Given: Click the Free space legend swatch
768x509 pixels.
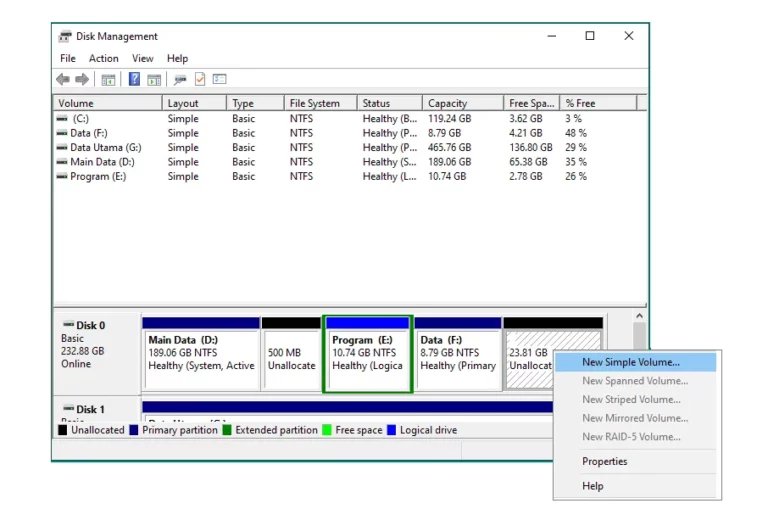Looking at the screenshot, I should coord(327,430).
